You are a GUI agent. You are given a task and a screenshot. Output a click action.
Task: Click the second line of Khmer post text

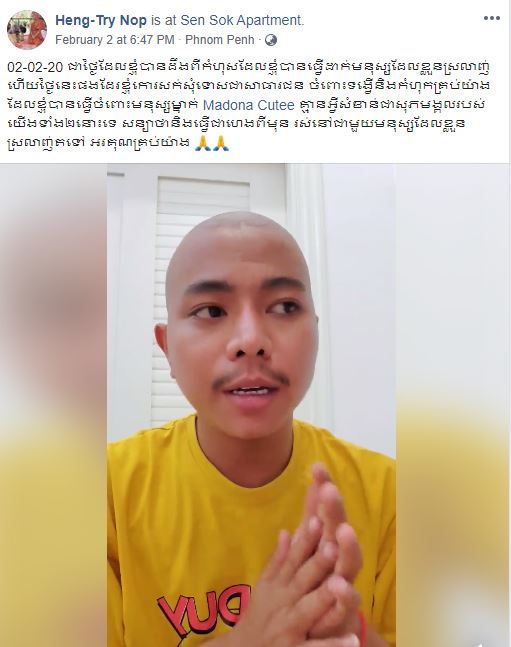[x=249, y=86]
